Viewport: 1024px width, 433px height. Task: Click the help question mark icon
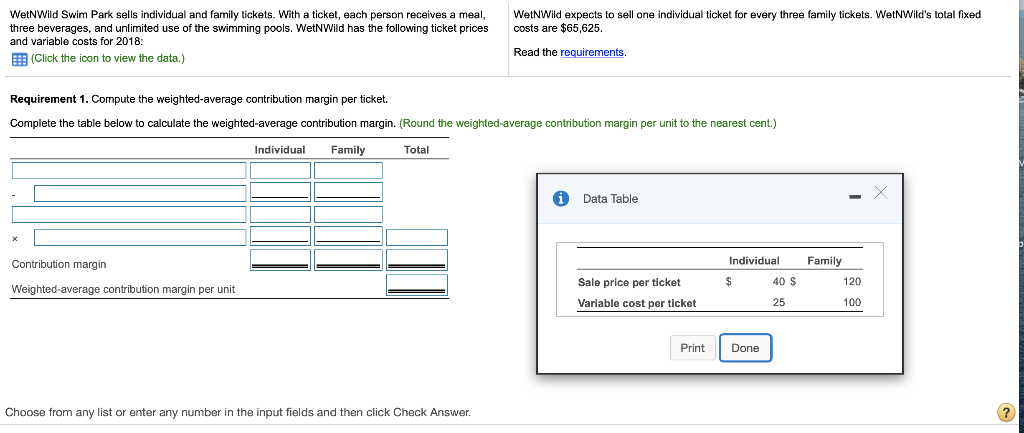point(1005,413)
